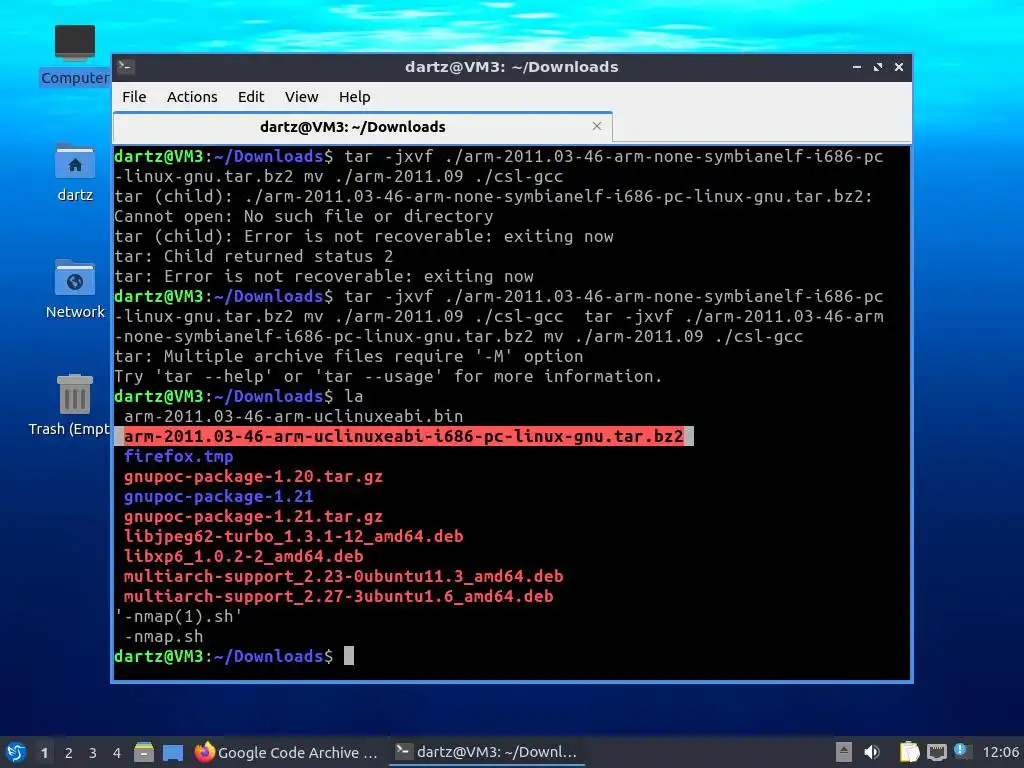
Task: Click the 'Try tar --help' message line
Action: (x=388, y=376)
